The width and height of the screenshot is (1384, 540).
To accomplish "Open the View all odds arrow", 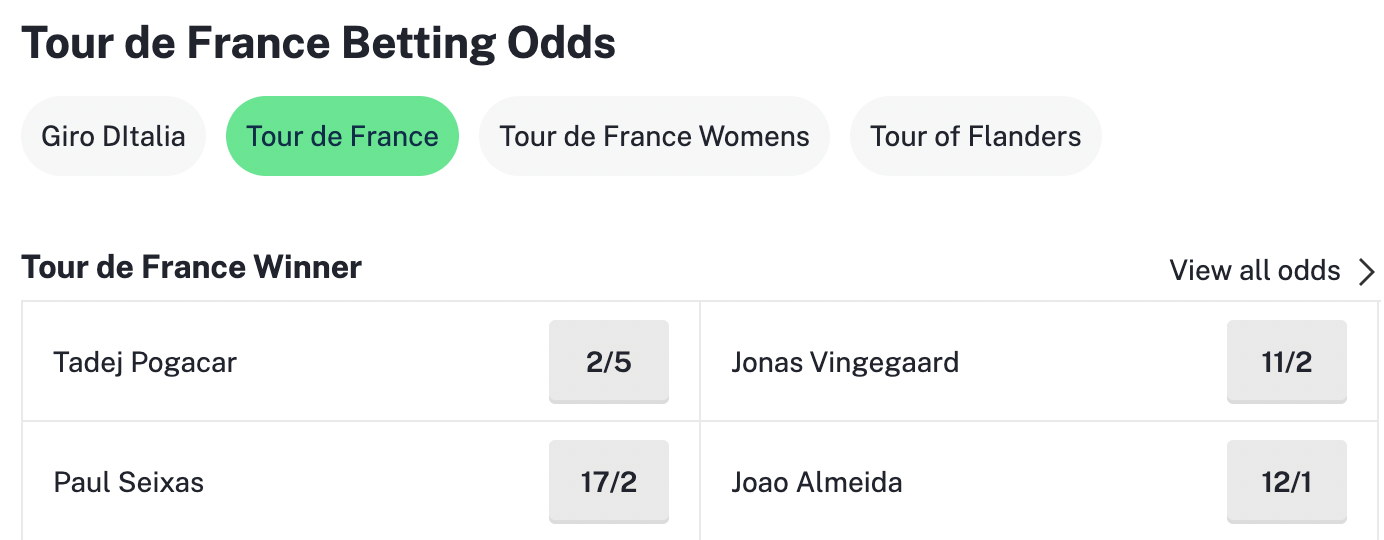I will (x=1366, y=271).
